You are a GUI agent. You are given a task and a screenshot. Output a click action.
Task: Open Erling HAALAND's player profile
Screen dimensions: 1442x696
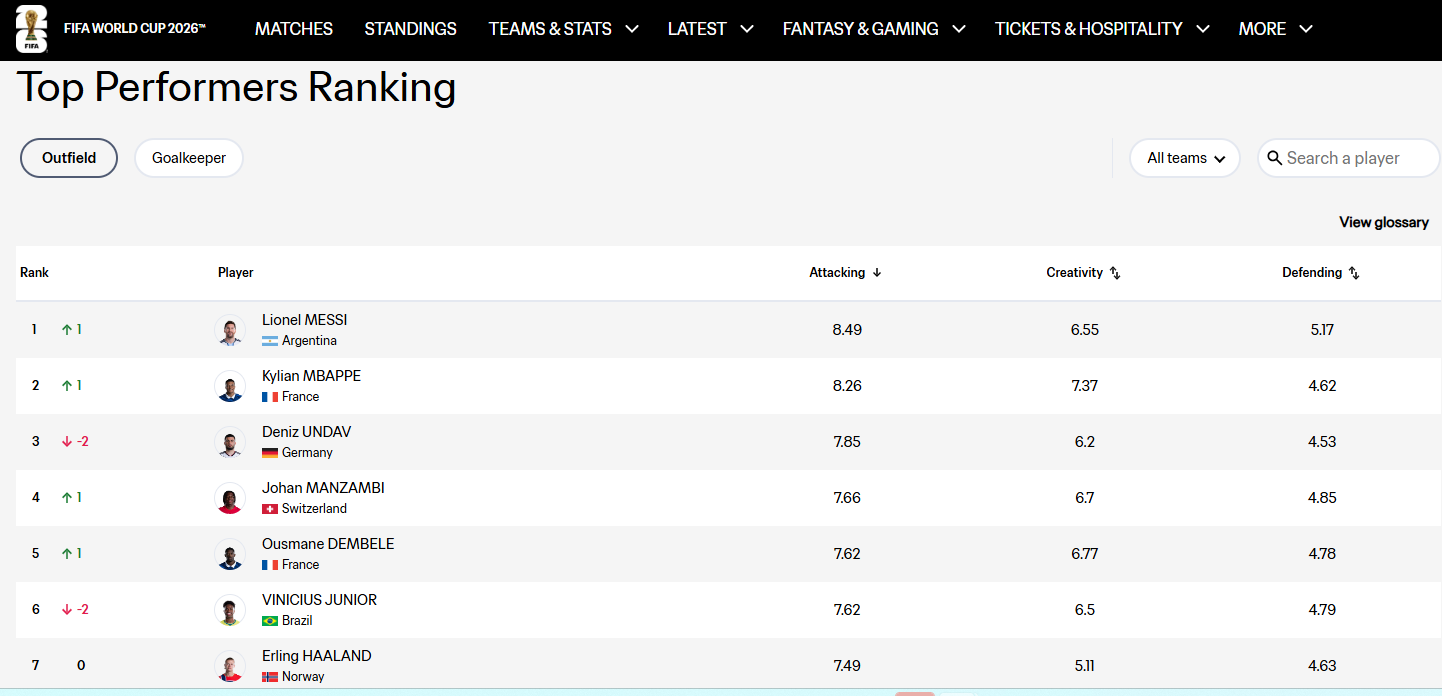click(316, 656)
